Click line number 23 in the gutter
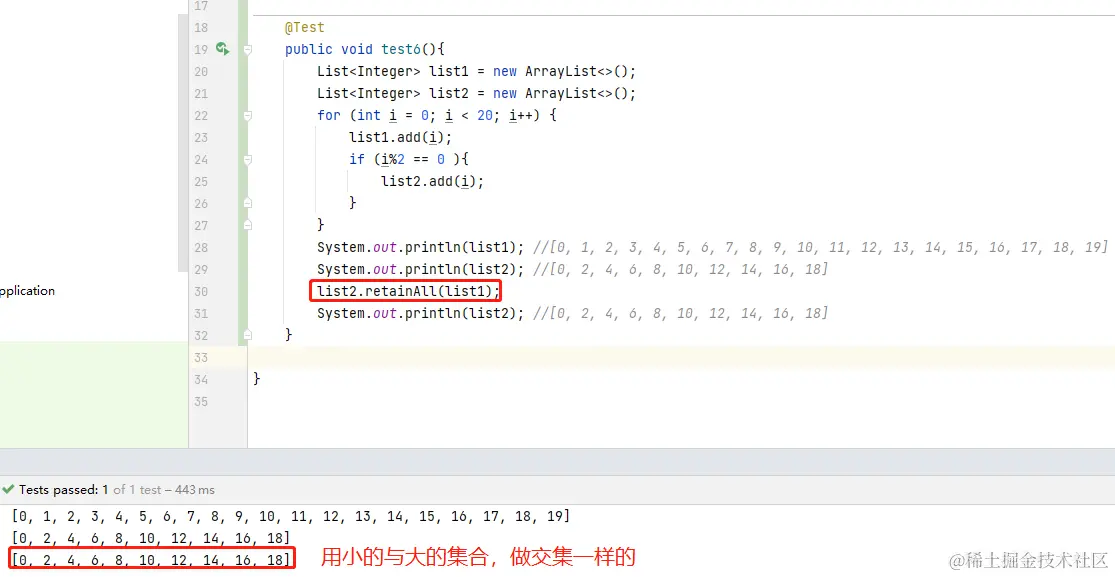1115x577 pixels. click(201, 137)
